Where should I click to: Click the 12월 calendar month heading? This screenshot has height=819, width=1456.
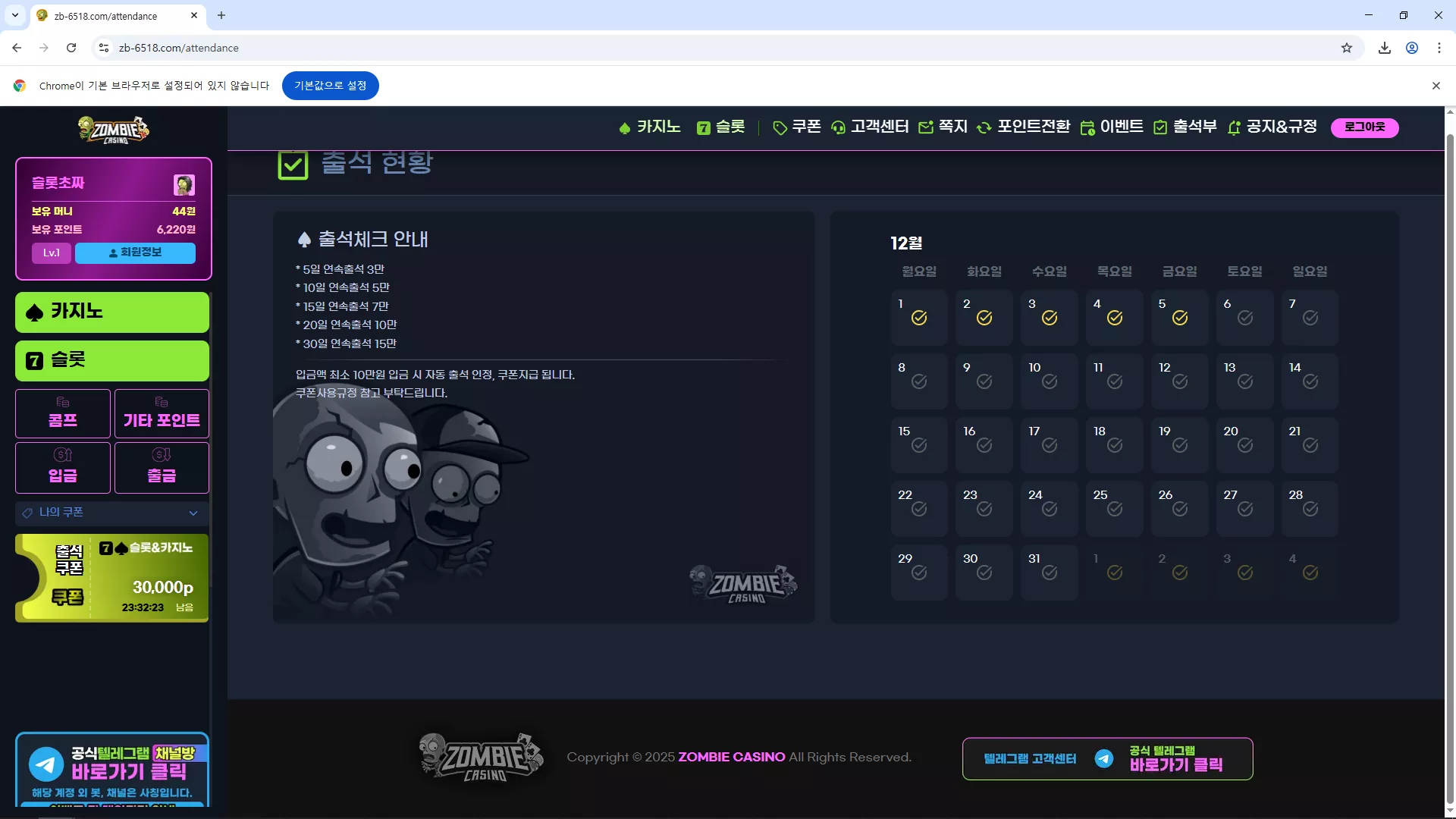(x=906, y=243)
